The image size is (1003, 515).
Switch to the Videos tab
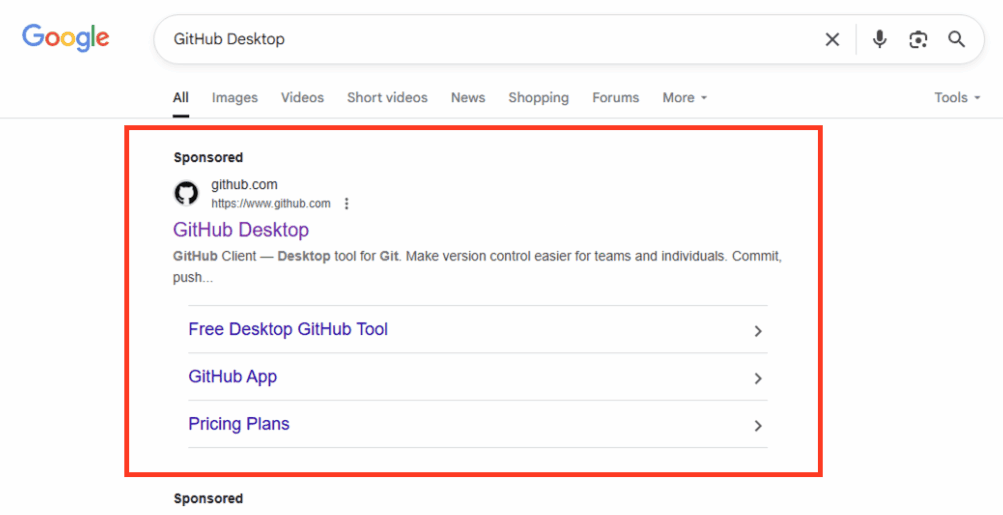pyautogui.click(x=302, y=97)
